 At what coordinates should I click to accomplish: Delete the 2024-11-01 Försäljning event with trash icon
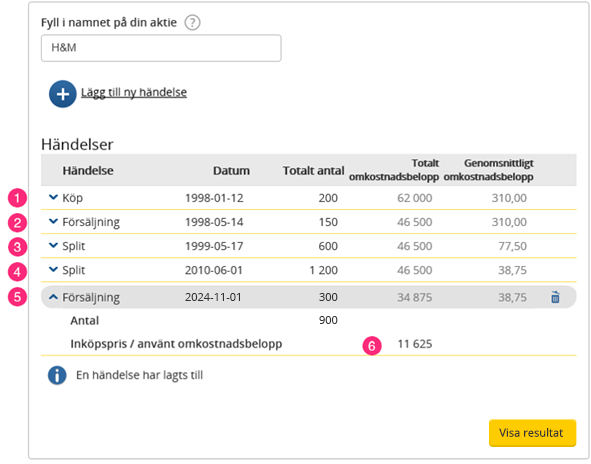pyautogui.click(x=555, y=297)
